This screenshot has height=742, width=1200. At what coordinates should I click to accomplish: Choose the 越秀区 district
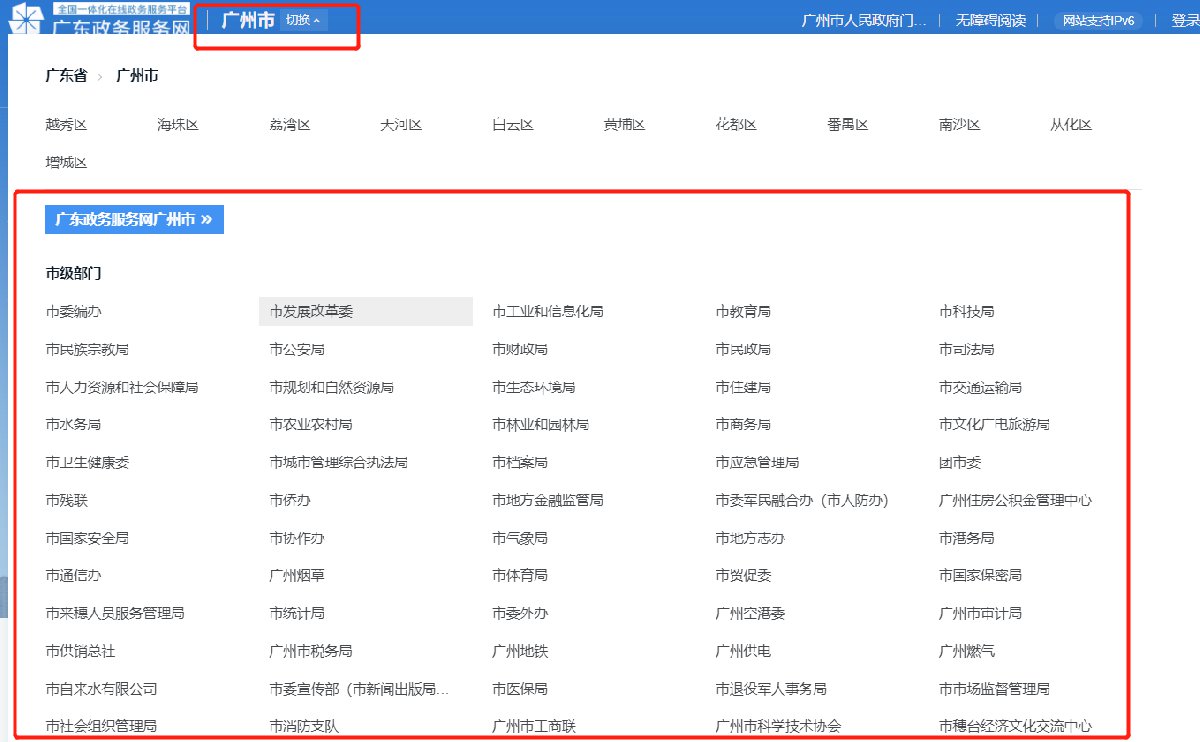pos(66,125)
